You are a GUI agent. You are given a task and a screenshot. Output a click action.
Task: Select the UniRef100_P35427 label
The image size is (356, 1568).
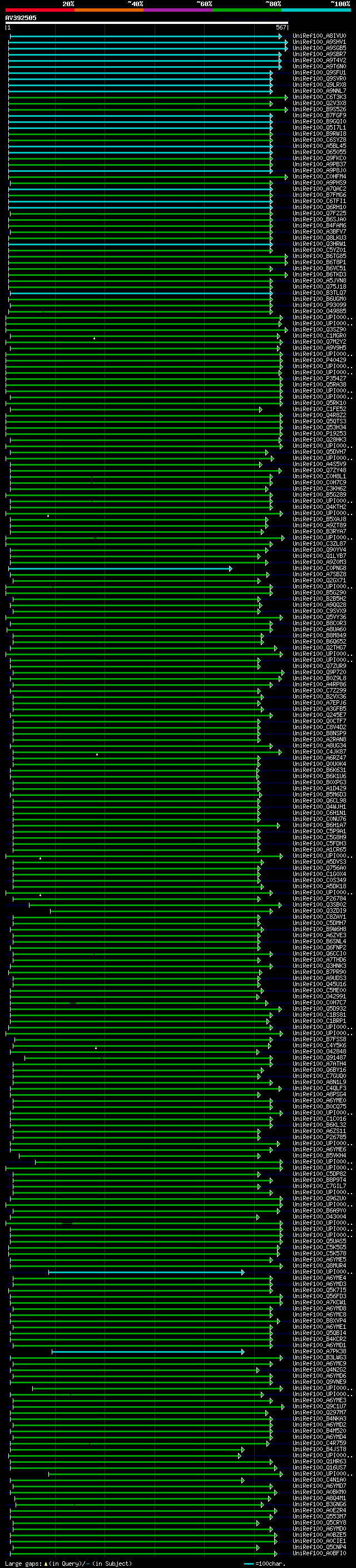(319, 379)
